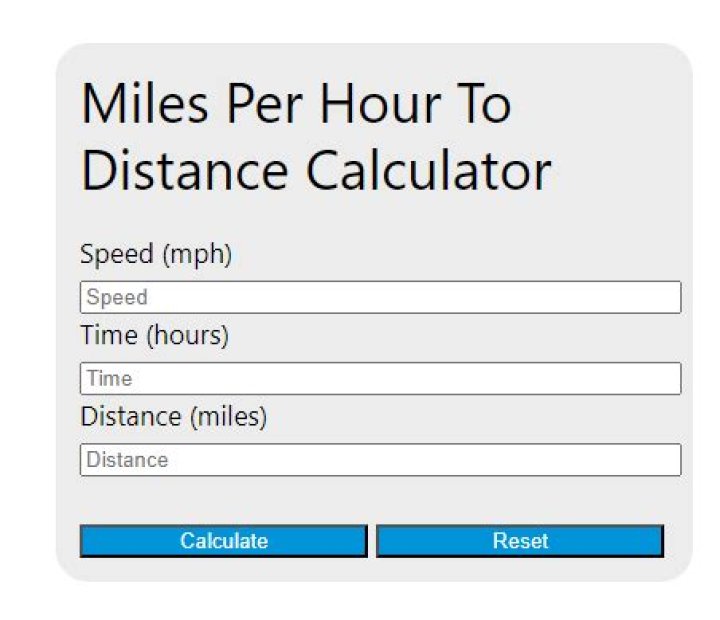Click the "Distance (miles)" label

173,417
